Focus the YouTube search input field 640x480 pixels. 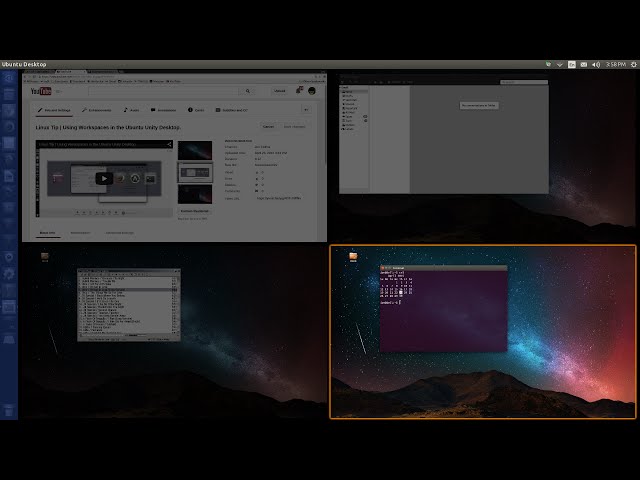tap(163, 91)
